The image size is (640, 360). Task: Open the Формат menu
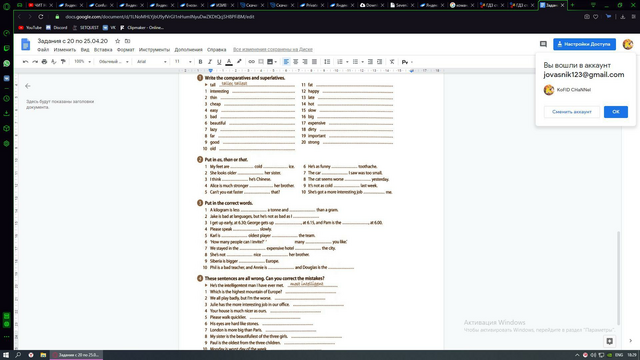point(125,49)
